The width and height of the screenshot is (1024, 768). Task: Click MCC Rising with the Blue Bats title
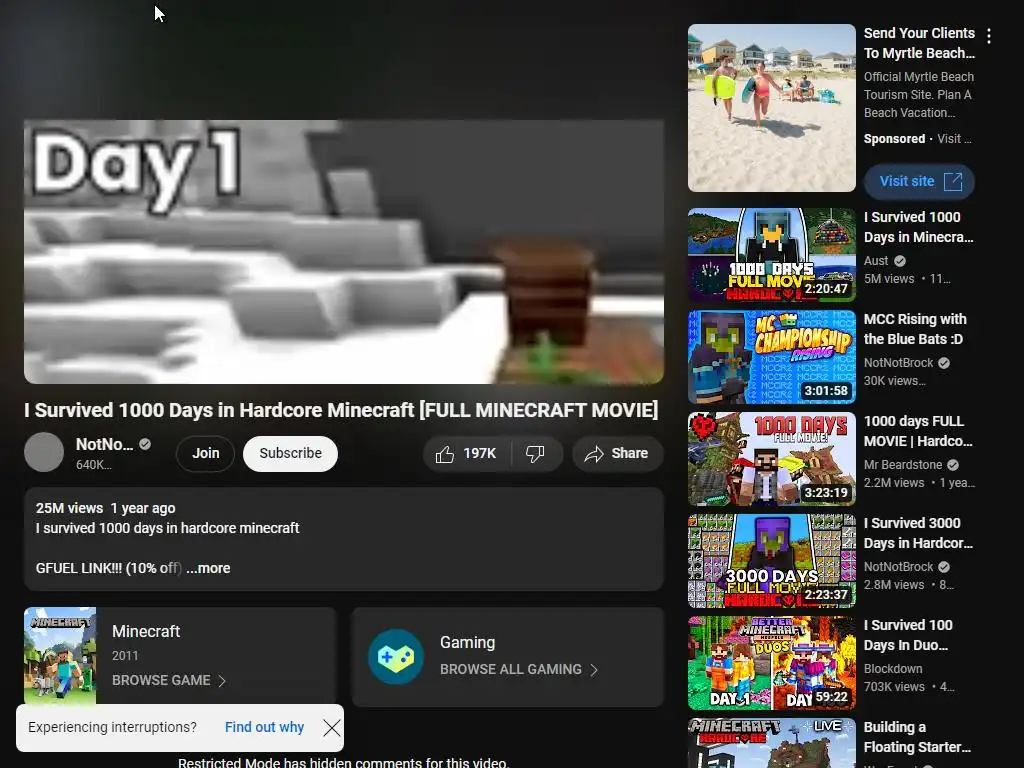[x=915, y=329]
